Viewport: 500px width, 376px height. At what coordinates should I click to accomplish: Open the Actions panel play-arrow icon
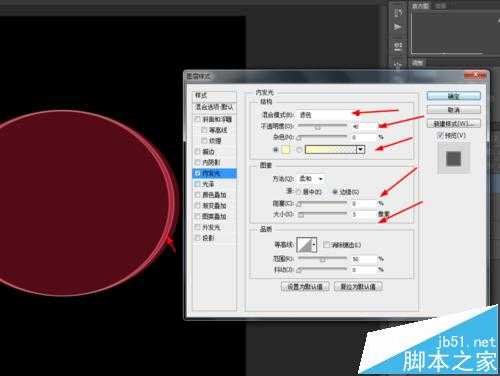(398, 27)
